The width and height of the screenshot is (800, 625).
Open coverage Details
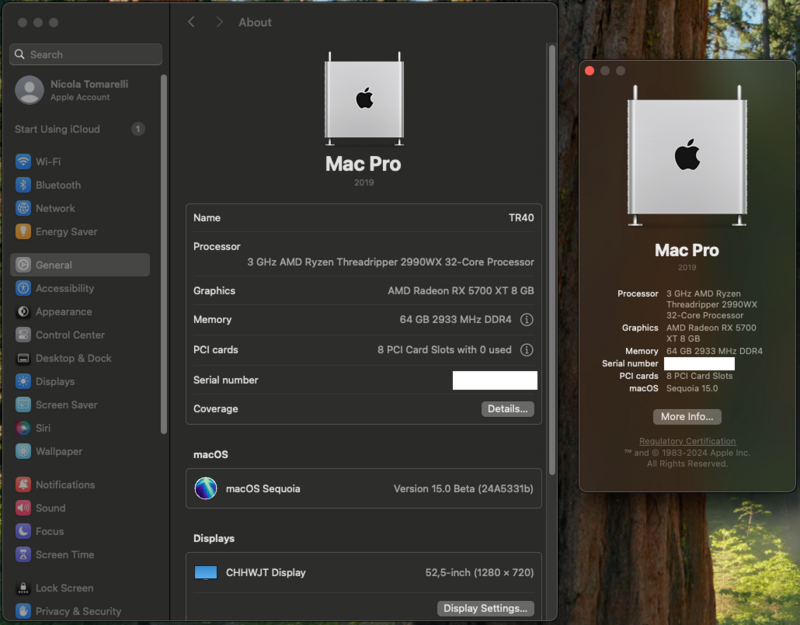(x=508, y=408)
